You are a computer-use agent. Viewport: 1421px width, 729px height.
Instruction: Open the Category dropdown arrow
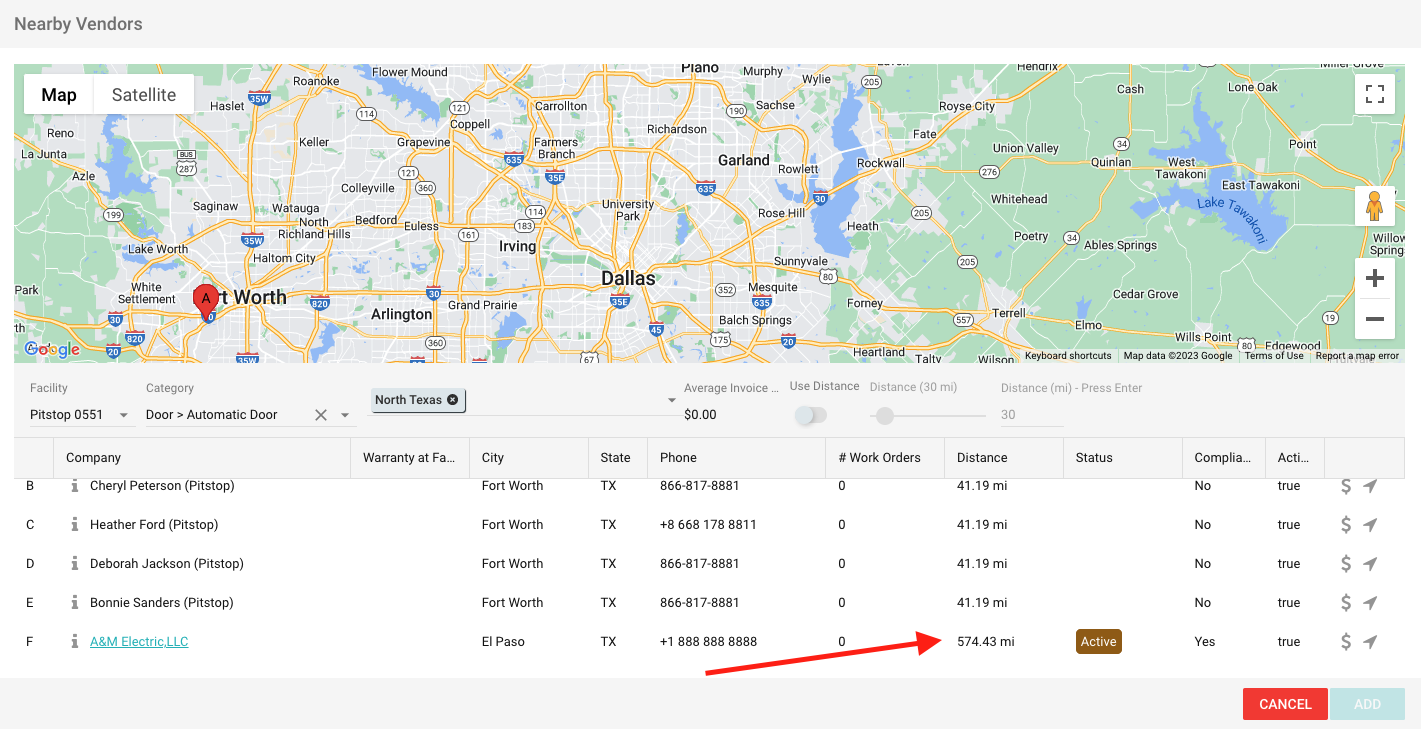pyautogui.click(x=345, y=415)
